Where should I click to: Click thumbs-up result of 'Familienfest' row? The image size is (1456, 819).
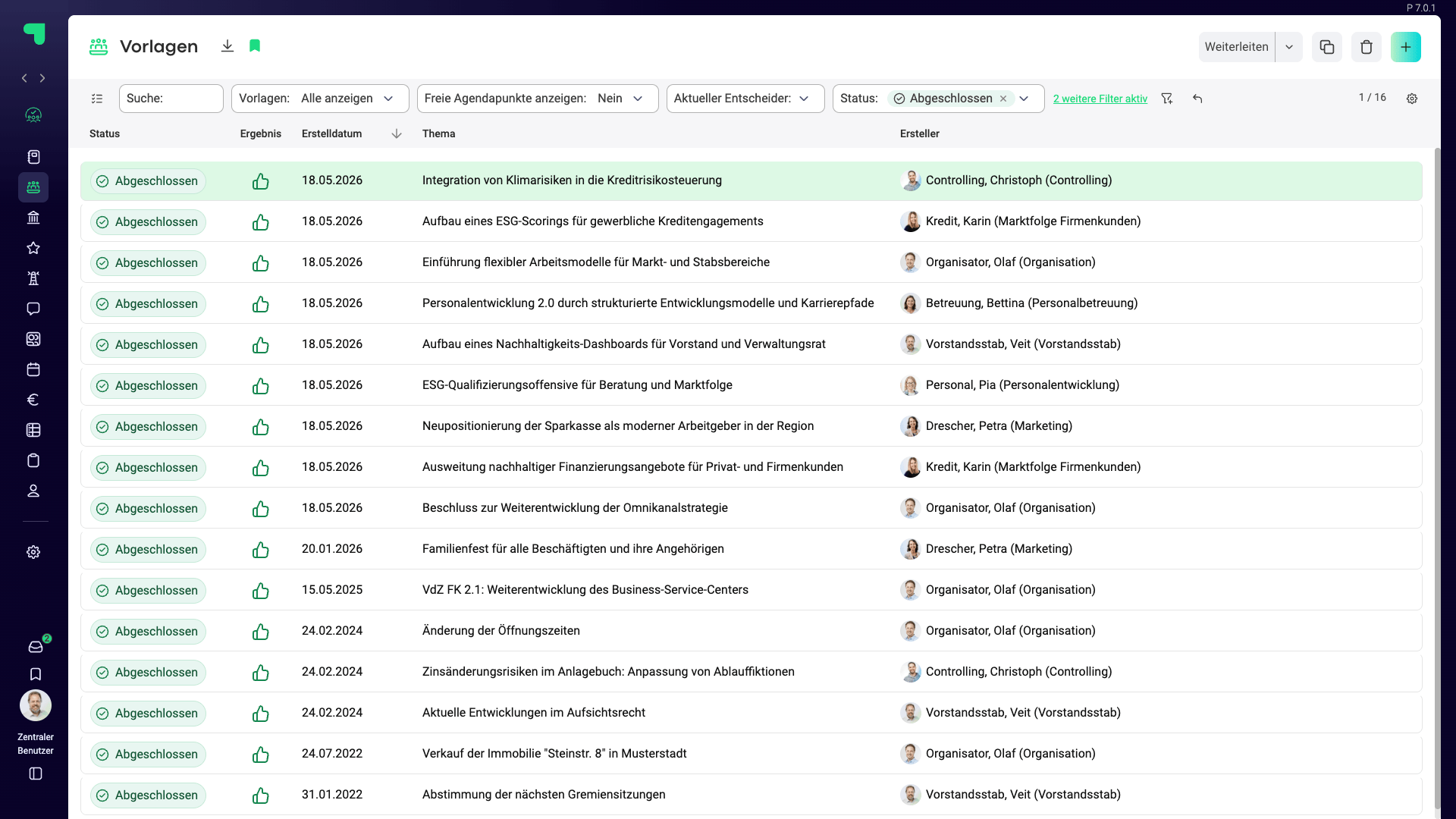261,549
